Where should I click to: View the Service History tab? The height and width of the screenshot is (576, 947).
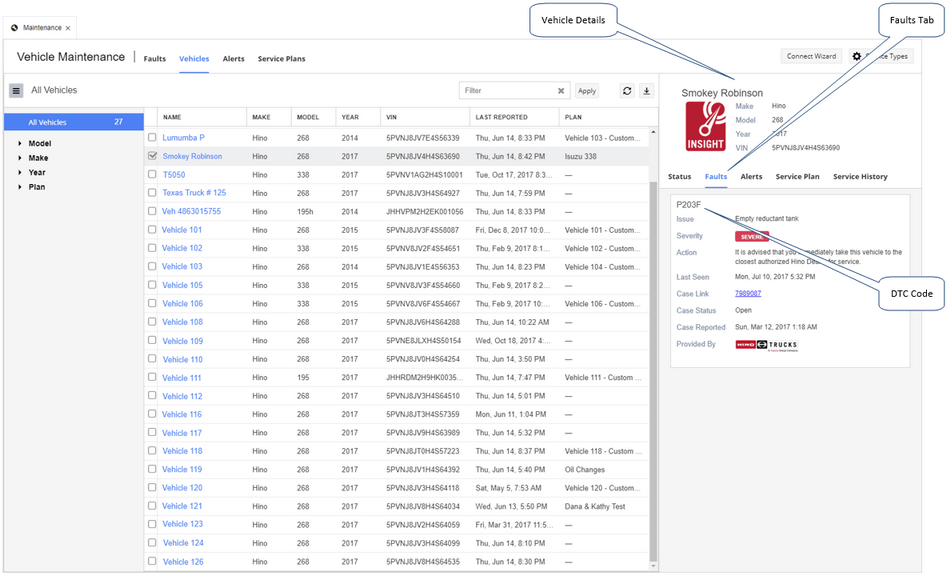click(x=860, y=177)
